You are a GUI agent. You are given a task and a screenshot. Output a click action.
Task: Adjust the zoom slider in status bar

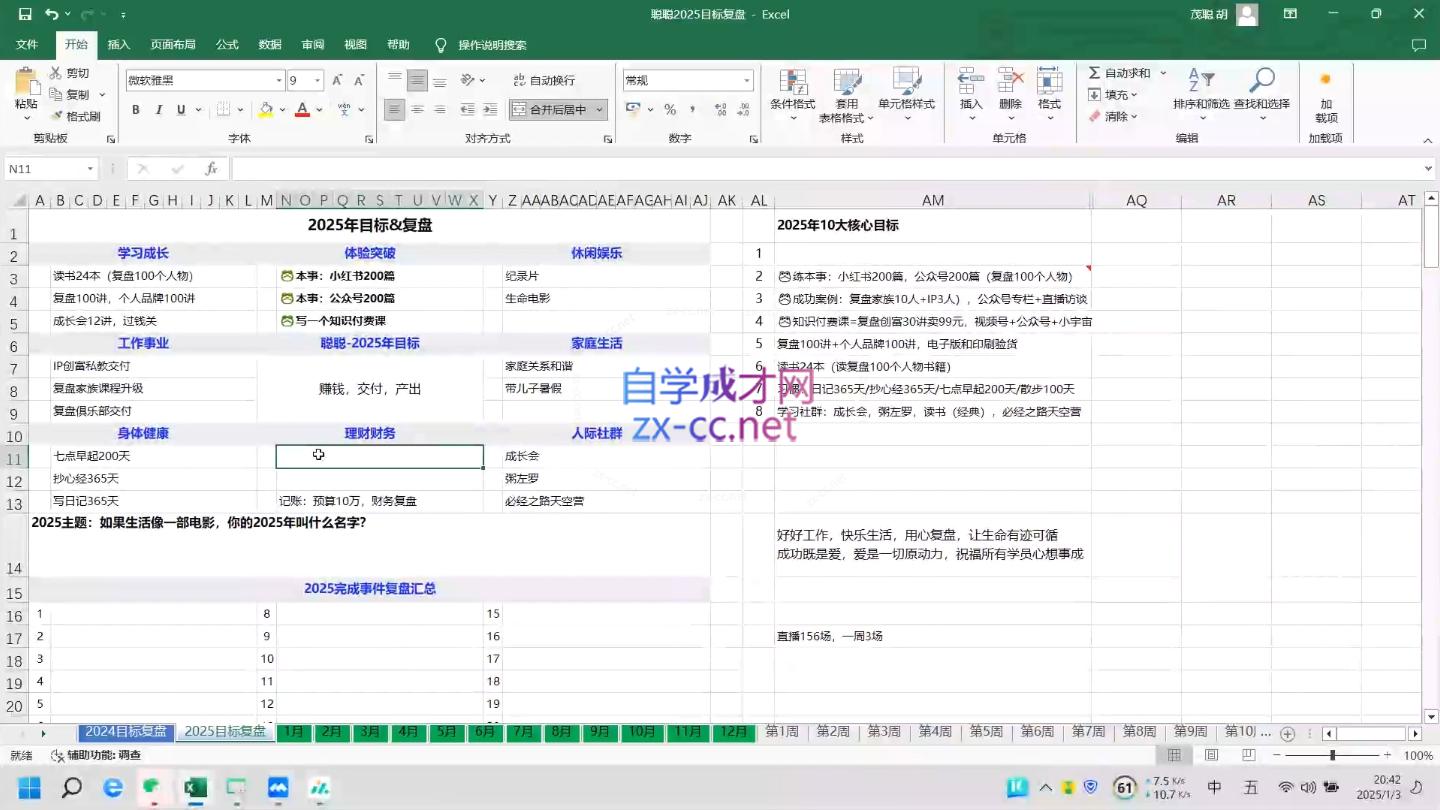tap(1332, 756)
